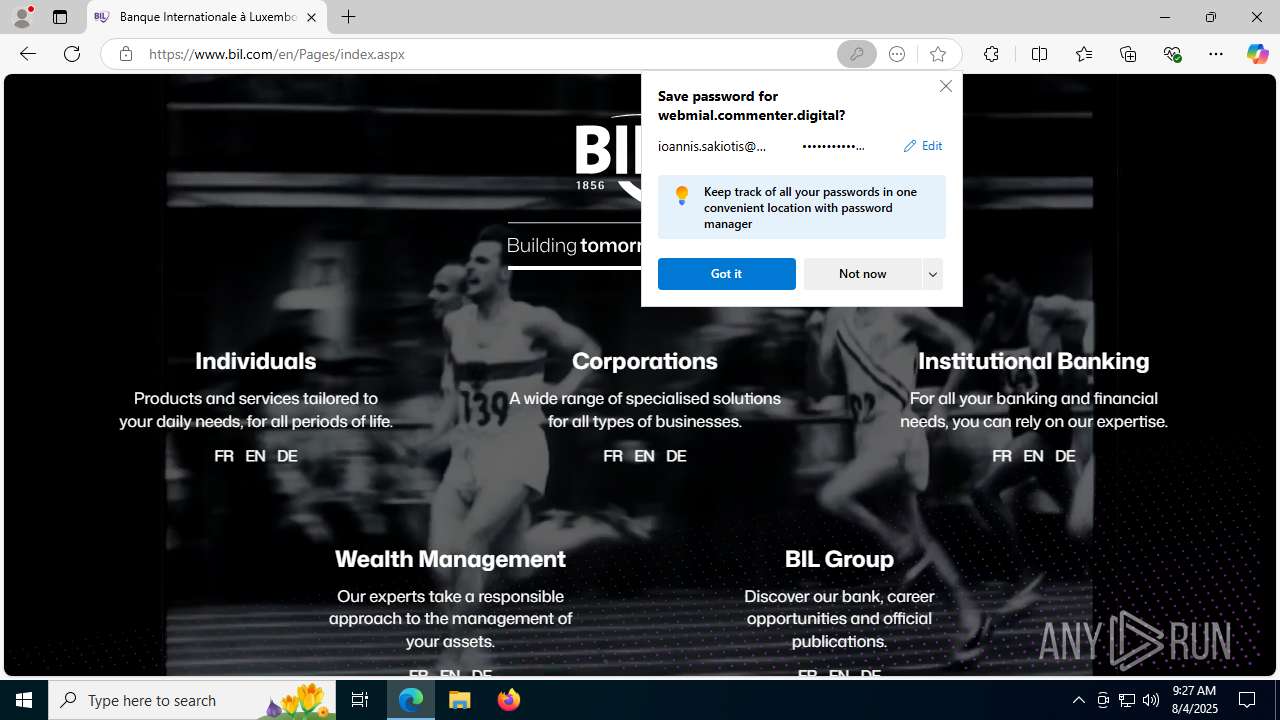Screen dimensions: 1280x720
Task: Open the Split screen icon
Action: (x=1039, y=54)
